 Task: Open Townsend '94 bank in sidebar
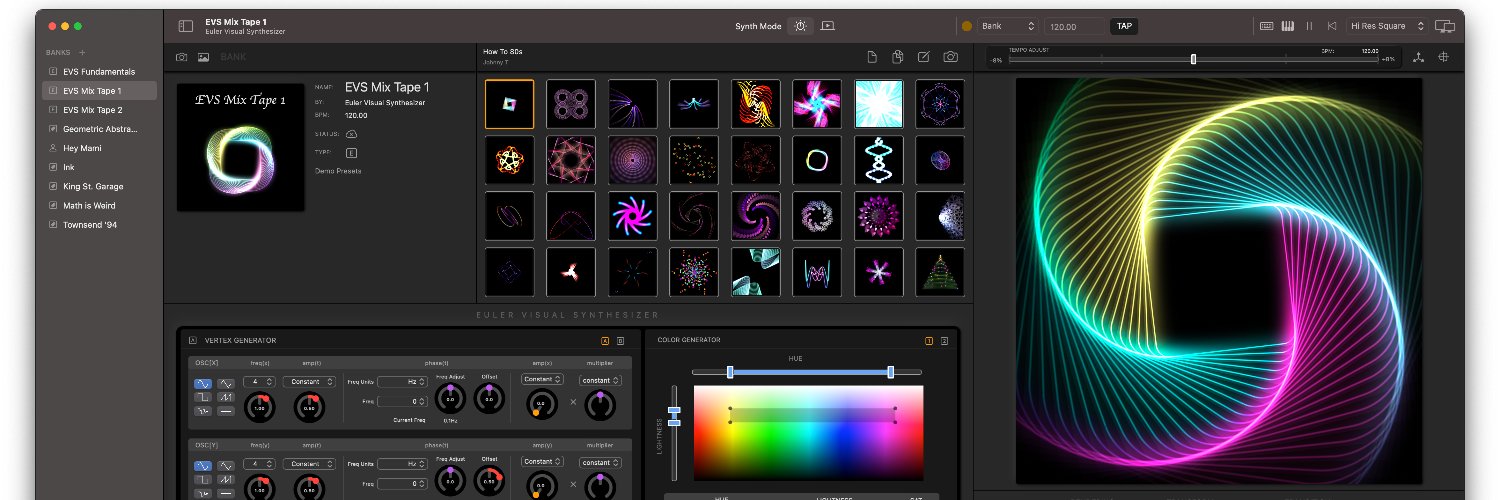(89, 225)
